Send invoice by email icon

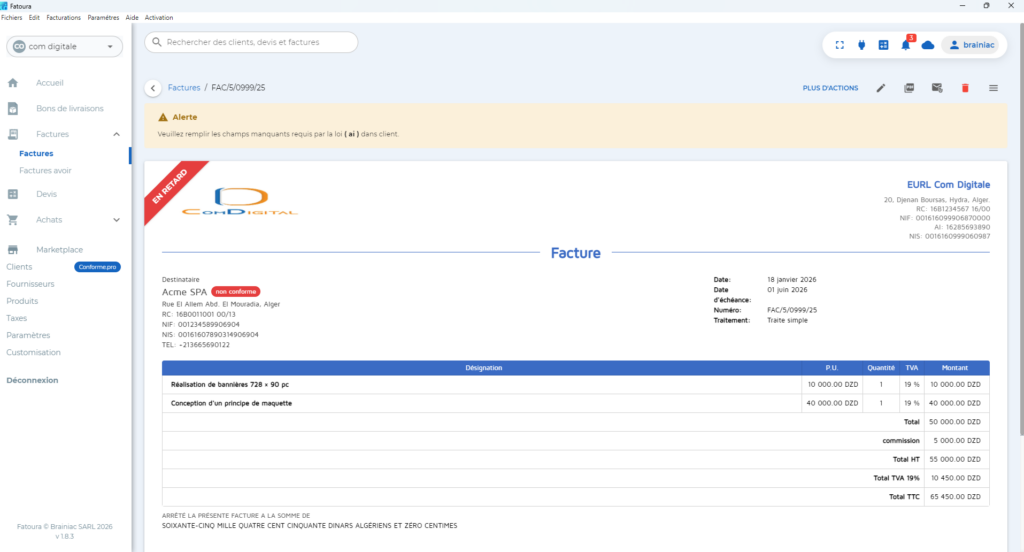[937, 88]
